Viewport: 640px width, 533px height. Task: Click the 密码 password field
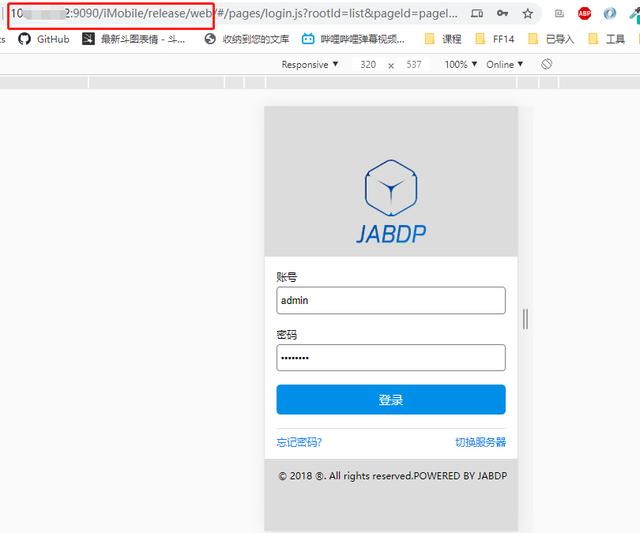coord(391,358)
